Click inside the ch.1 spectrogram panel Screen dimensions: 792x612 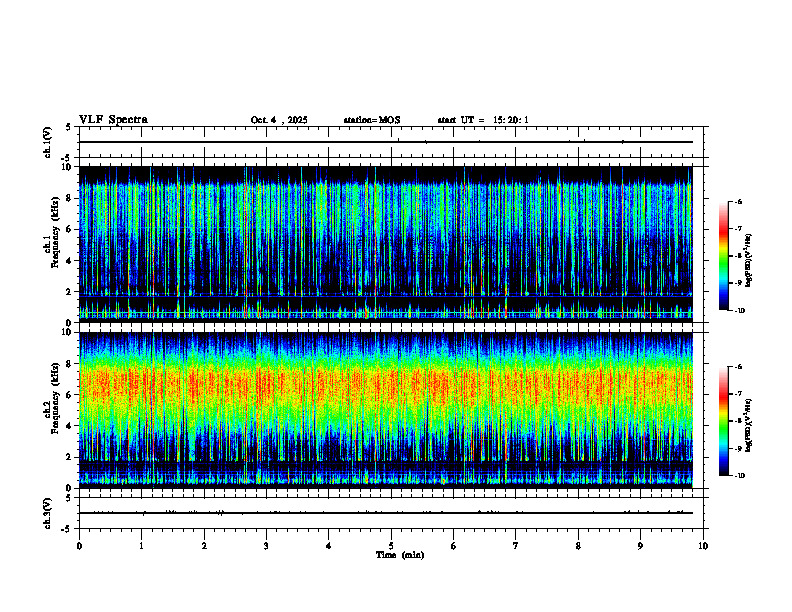pyautogui.click(x=386, y=244)
